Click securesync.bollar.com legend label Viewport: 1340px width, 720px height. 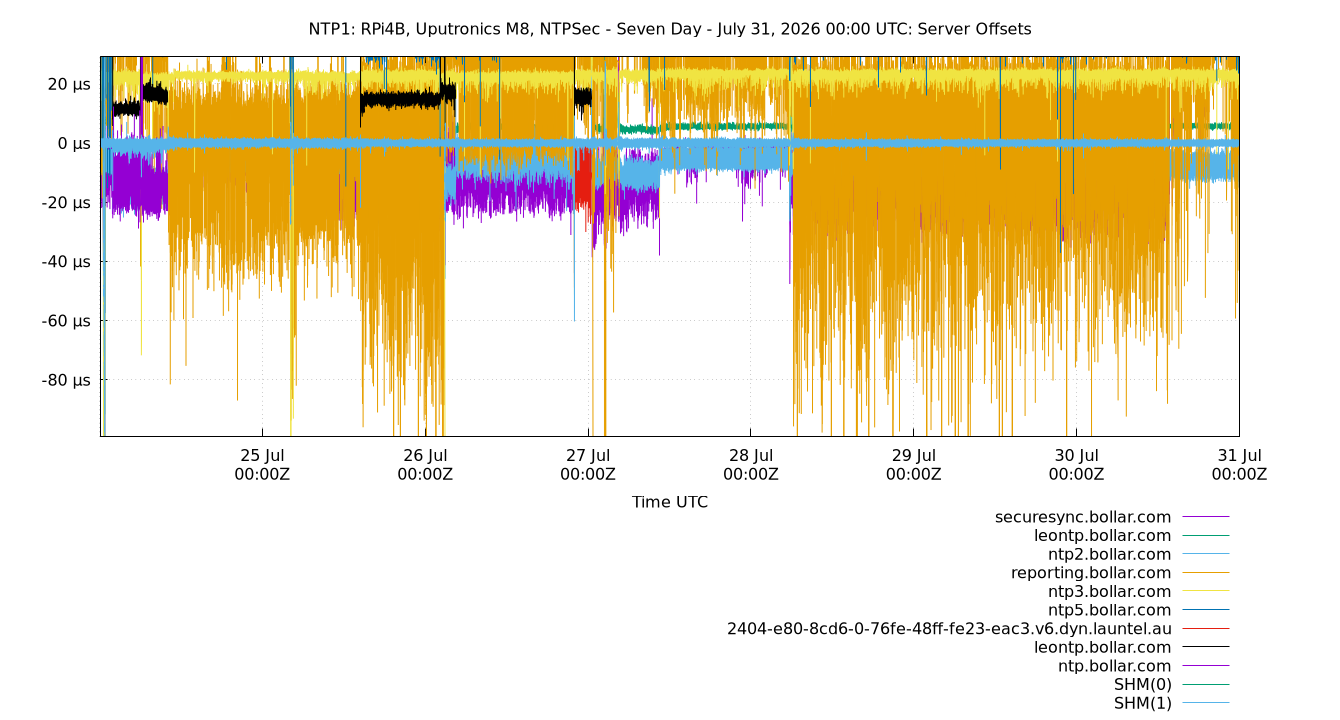[1083, 517]
